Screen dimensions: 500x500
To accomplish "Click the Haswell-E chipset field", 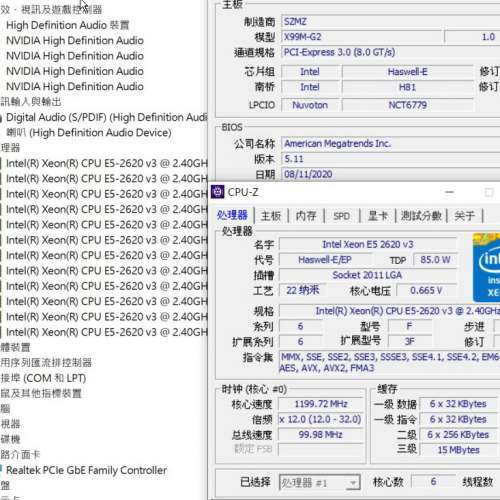I will click(408, 72).
